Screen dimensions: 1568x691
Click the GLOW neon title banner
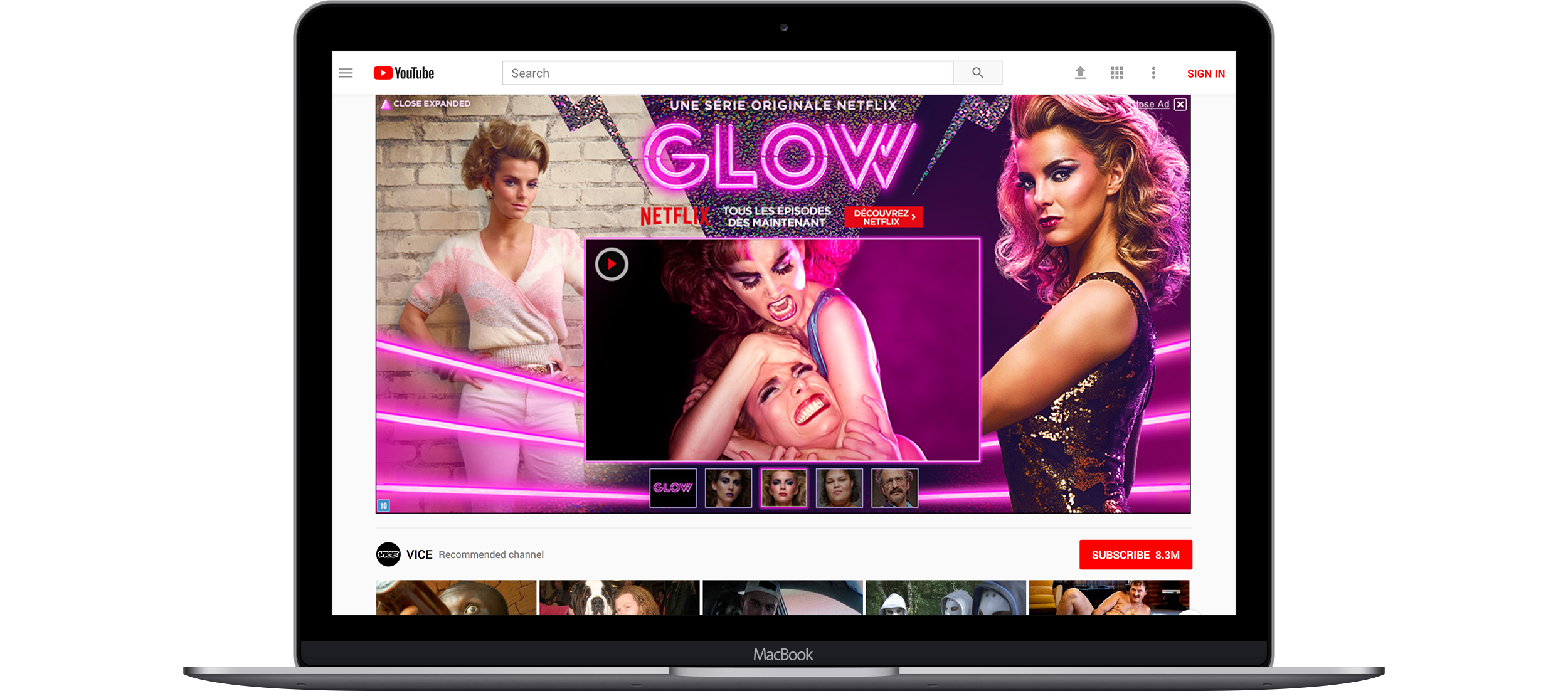coord(780,157)
